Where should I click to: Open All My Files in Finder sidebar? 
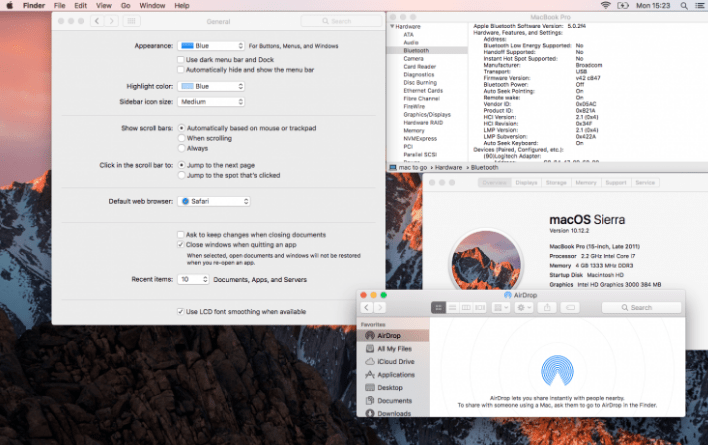click(x=393, y=348)
